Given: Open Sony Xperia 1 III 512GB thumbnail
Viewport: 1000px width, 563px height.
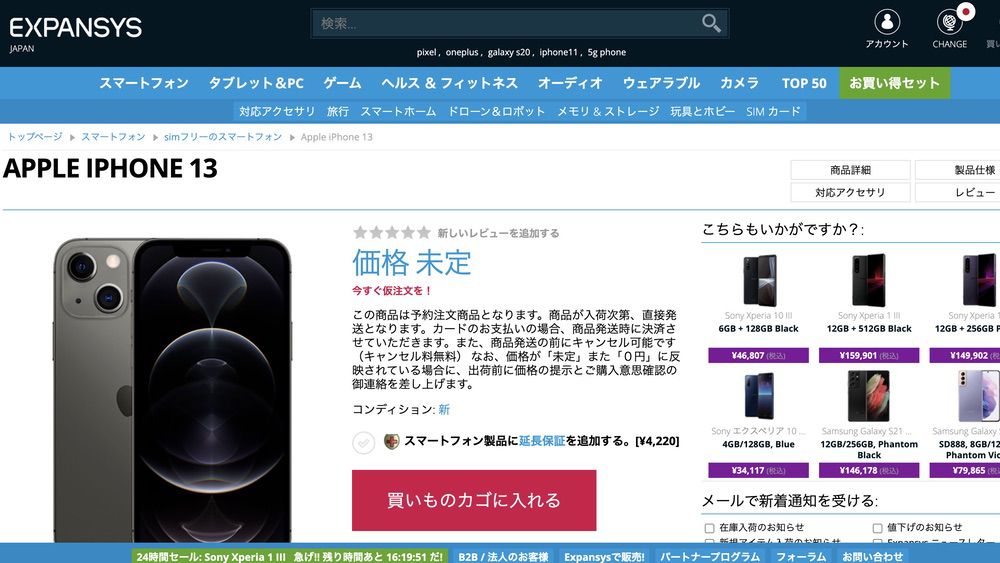Looking at the screenshot, I should pyautogui.click(x=869, y=281).
